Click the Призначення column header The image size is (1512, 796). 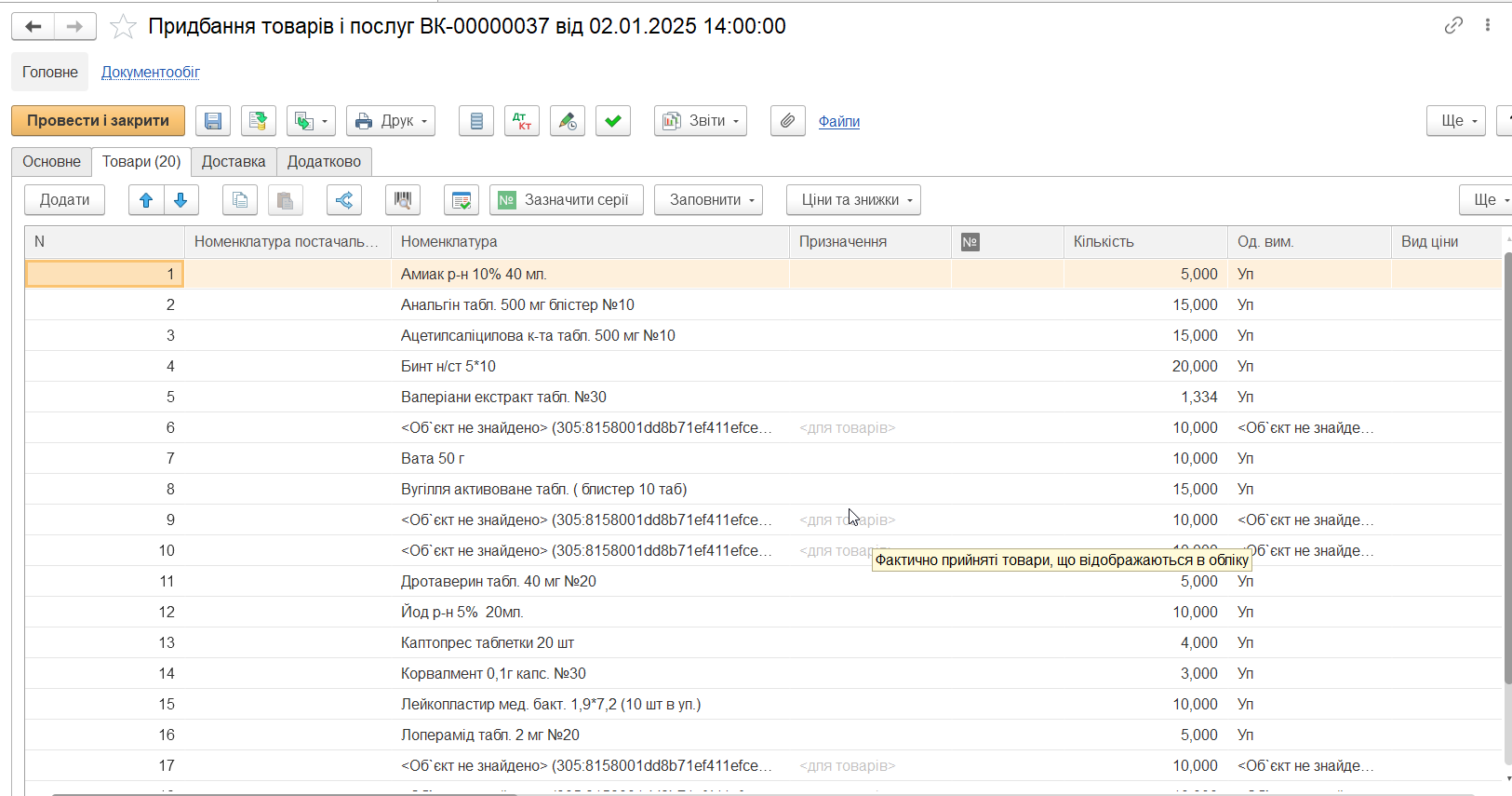click(x=870, y=242)
